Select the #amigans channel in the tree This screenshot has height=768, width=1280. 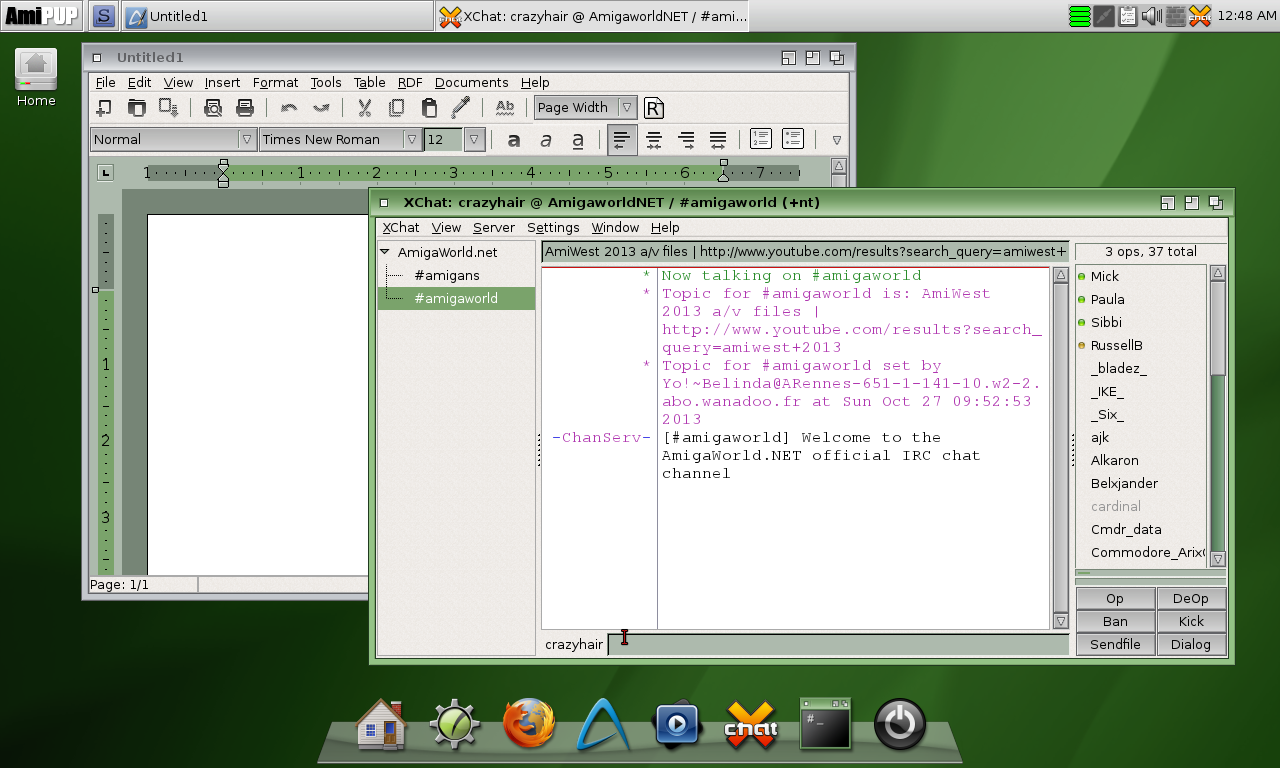(447, 275)
